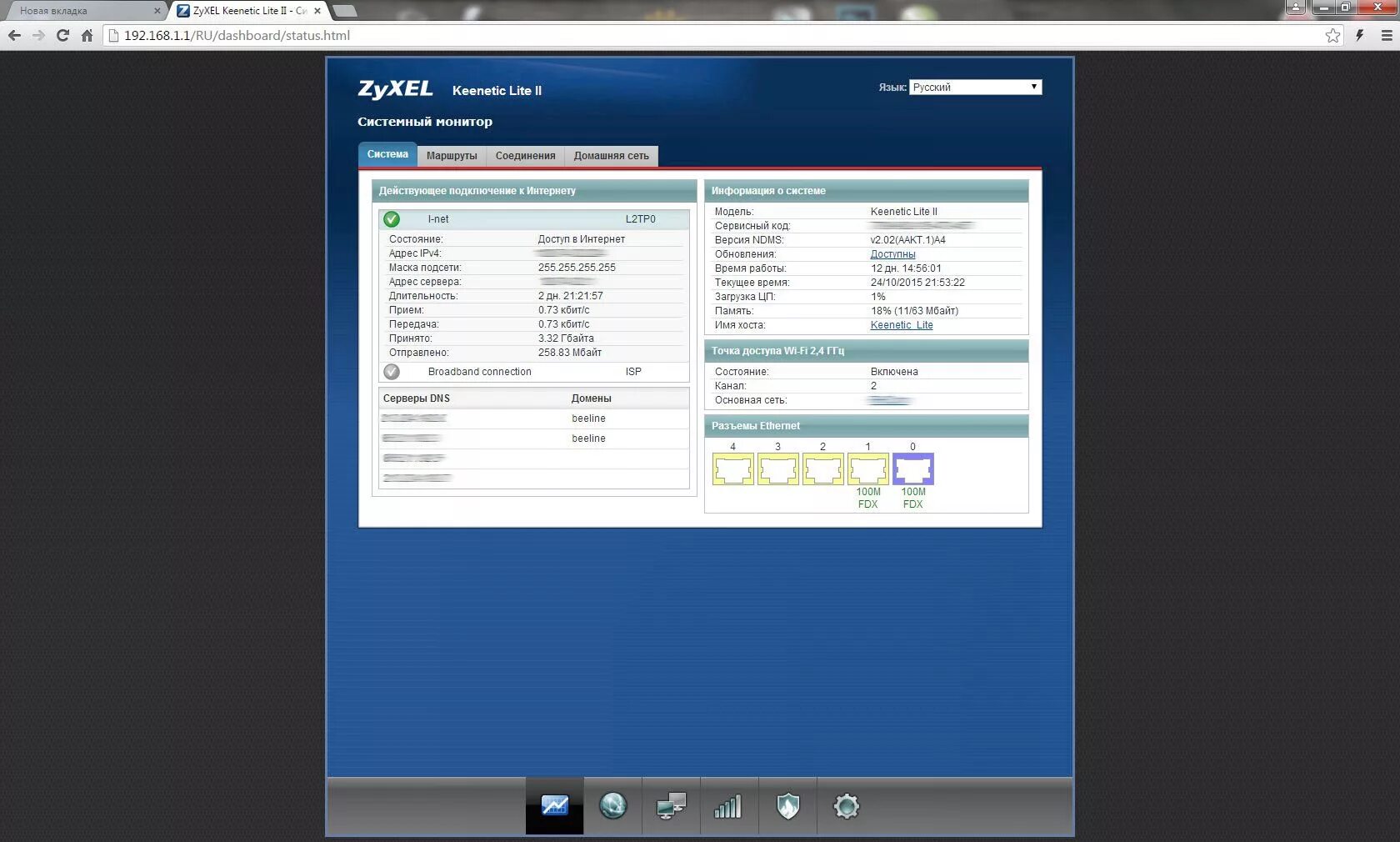Click sent value 258.83 Мбайт
Image resolution: width=1400 pixels, height=842 pixels.
tap(569, 353)
